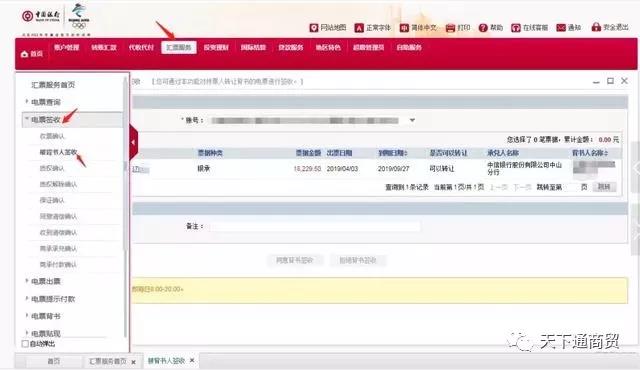The image size is (640, 370).
Task: Open 通知 envelope notification icon
Action: pyautogui.click(x=561, y=28)
